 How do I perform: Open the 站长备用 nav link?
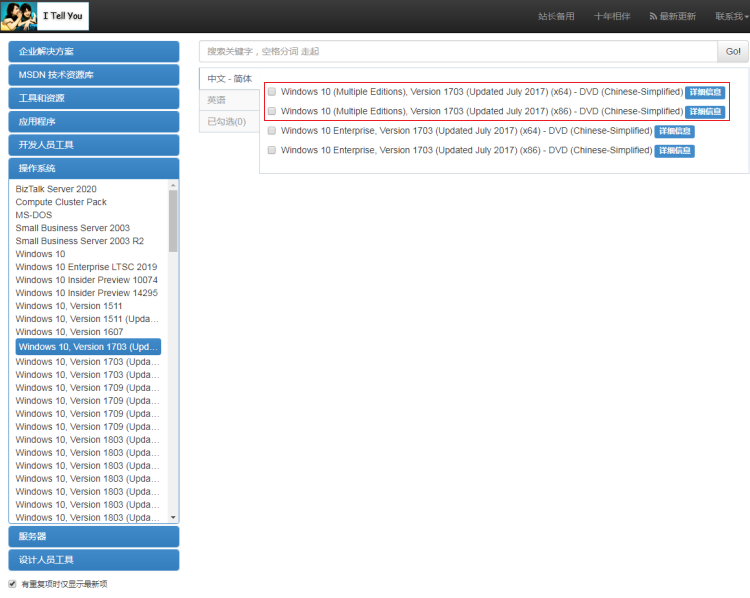(556, 16)
